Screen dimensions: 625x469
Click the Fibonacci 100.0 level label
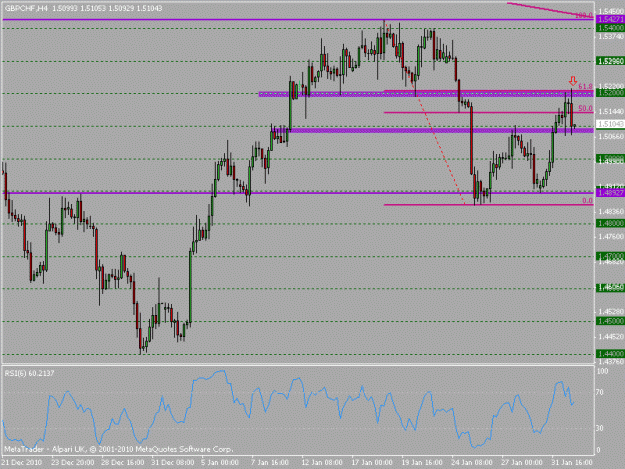click(x=584, y=16)
